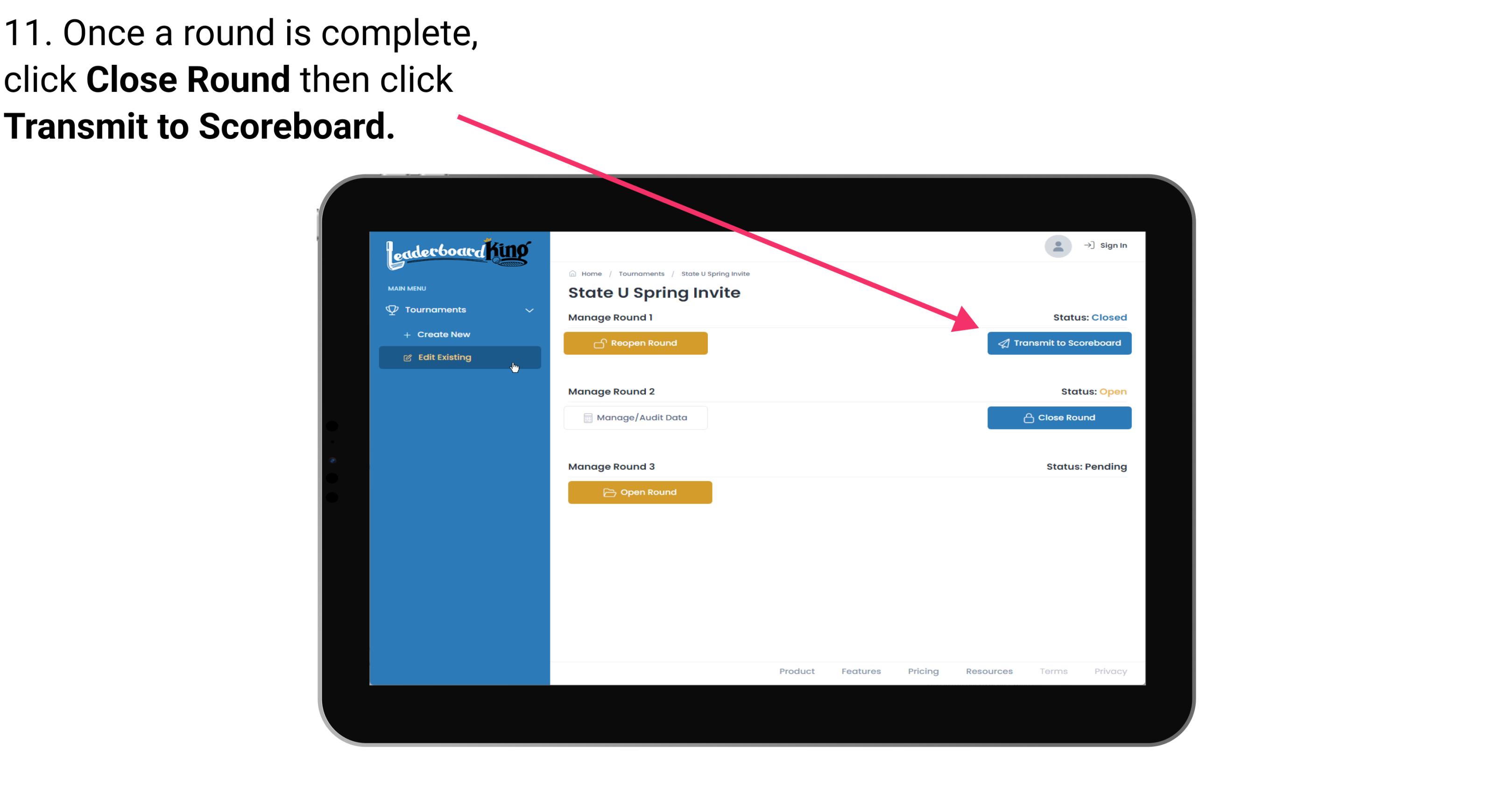Click the Resources footer link

coord(989,670)
